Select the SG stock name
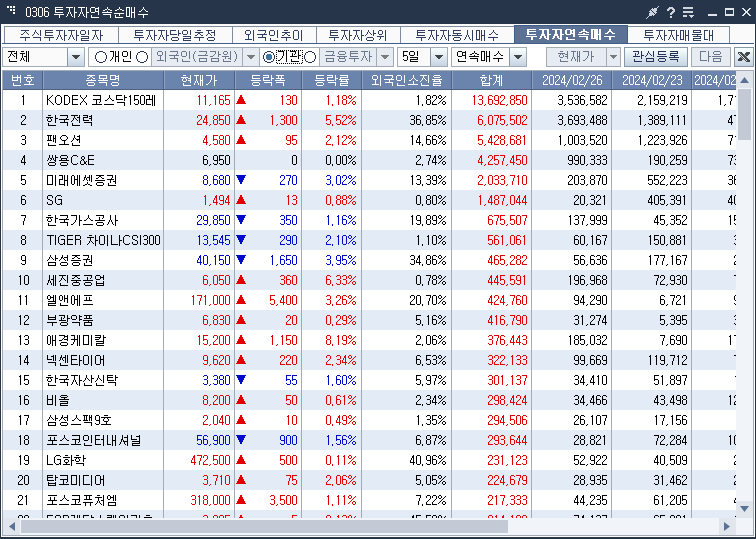 point(54,200)
